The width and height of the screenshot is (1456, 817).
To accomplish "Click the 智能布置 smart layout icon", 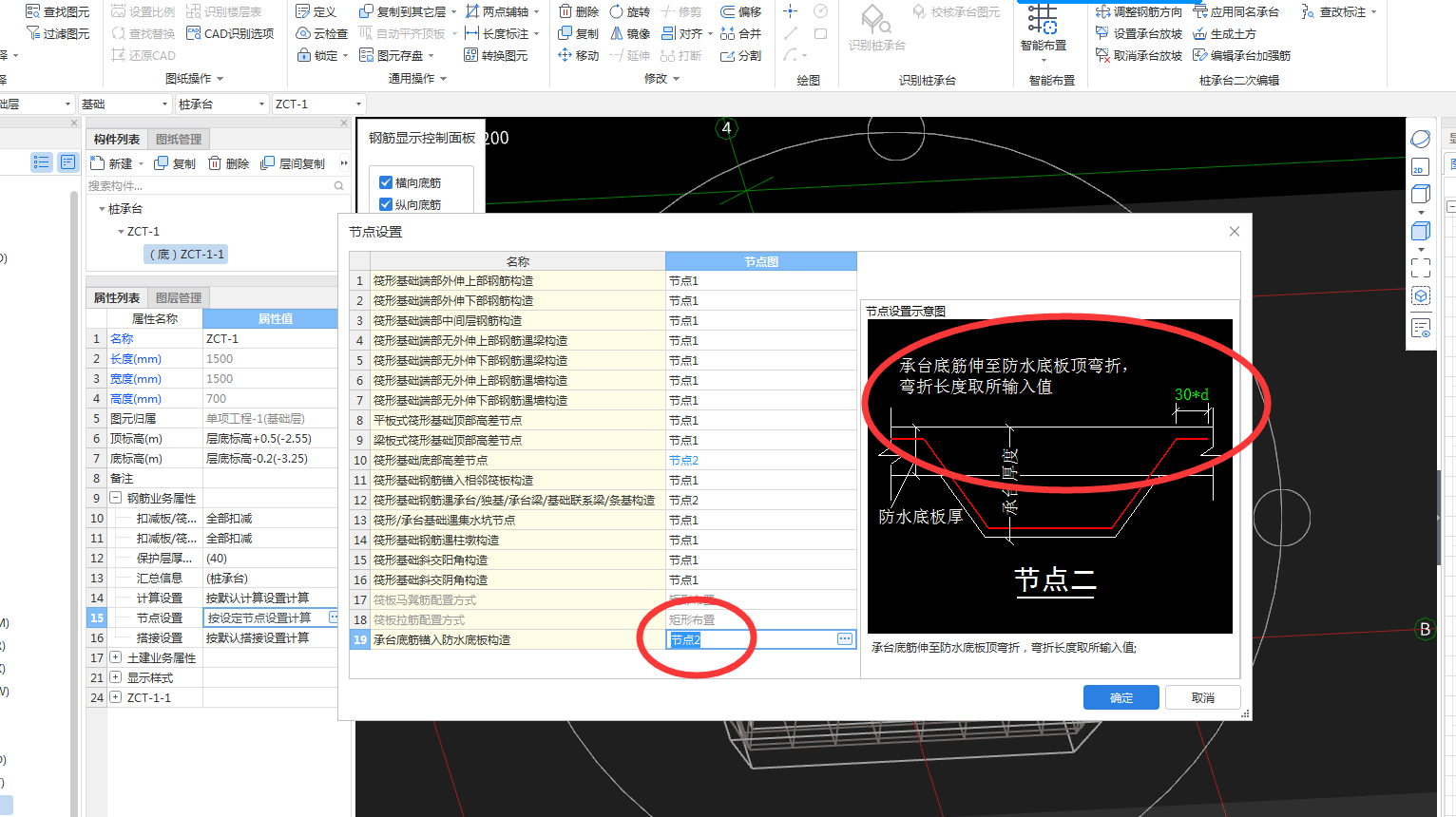I will coord(1043,20).
